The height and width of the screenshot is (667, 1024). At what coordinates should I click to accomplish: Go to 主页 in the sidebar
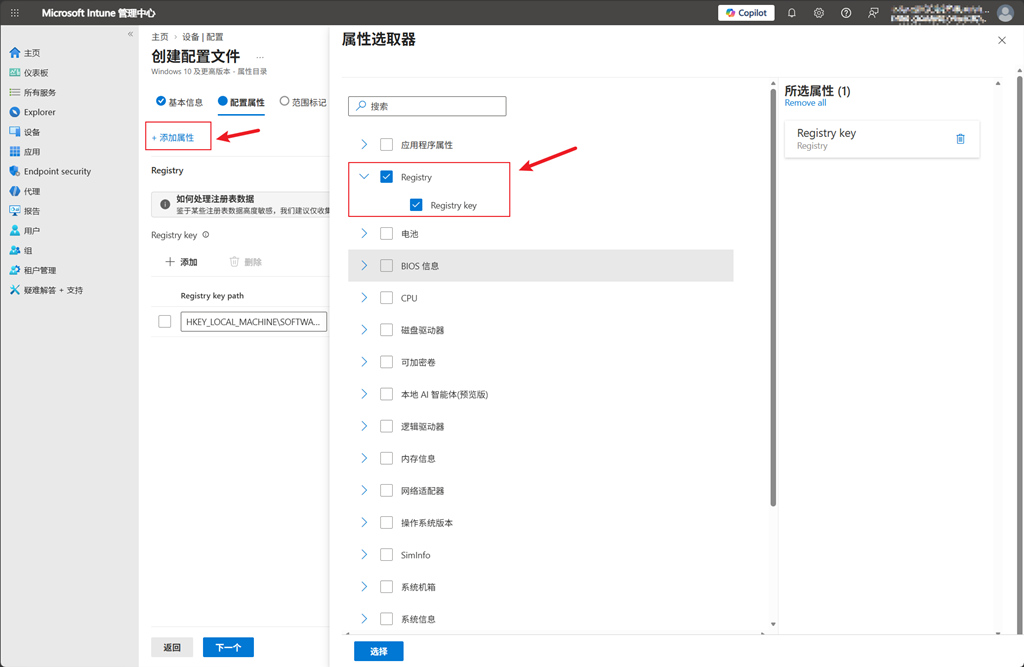coord(25,53)
